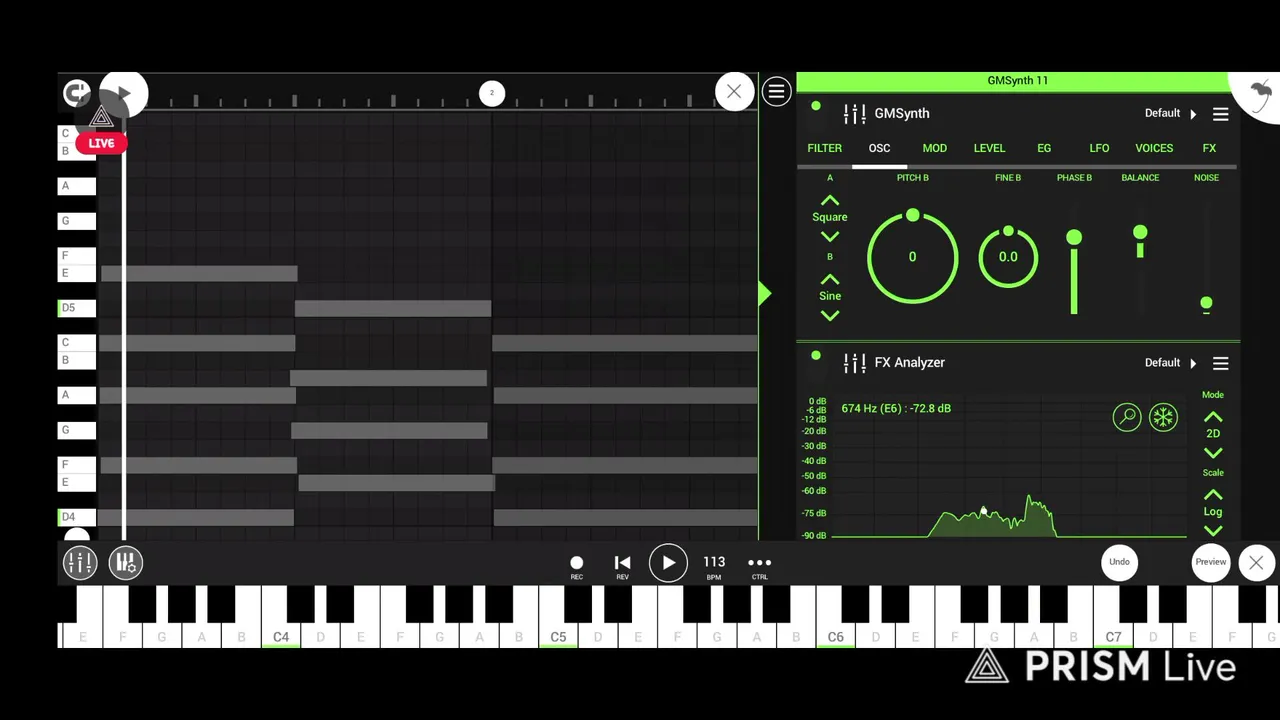Adjust the BALANCE slider handle
The height and width of the screenshot is (720, 1280).
pos(1140,233)
